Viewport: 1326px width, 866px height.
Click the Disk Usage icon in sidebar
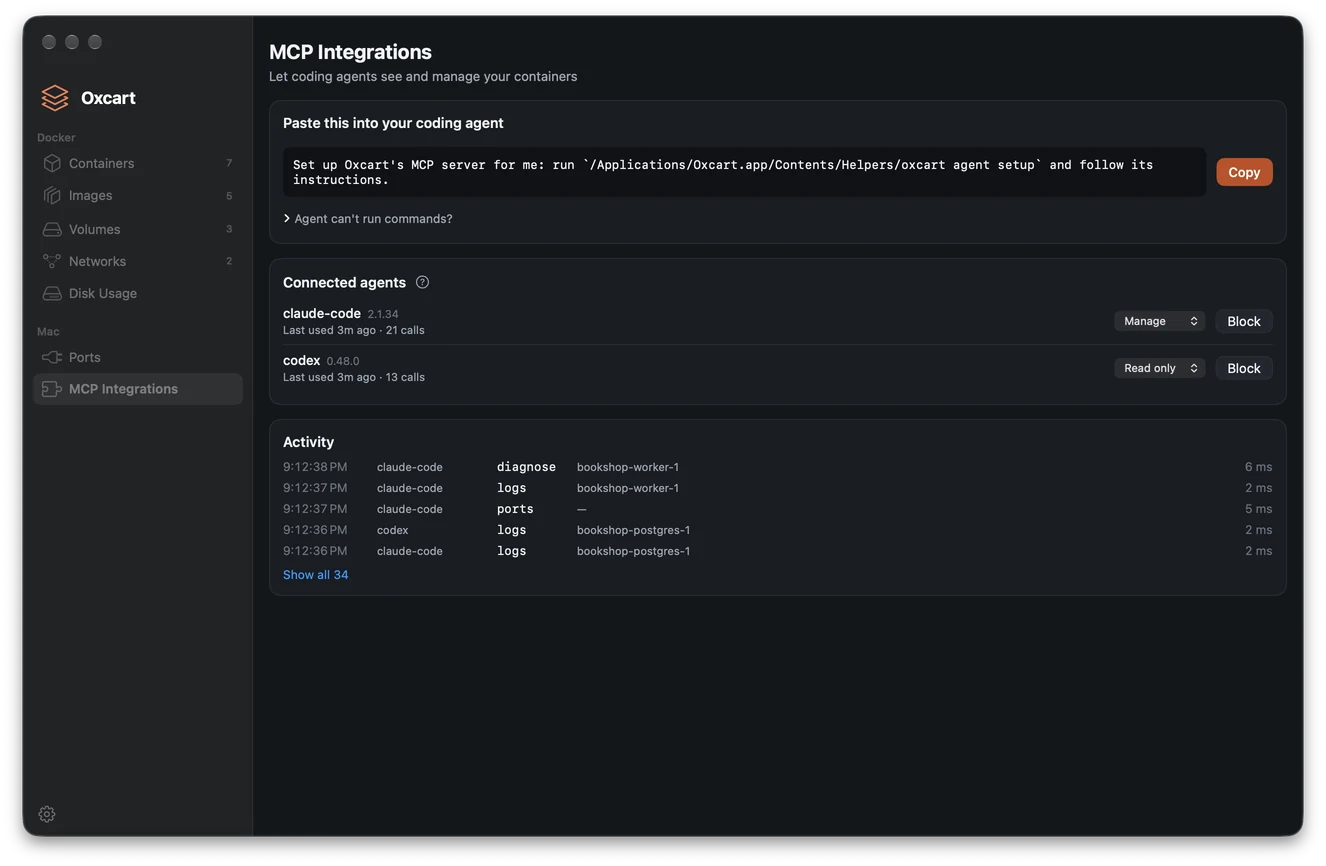[52, 293]
